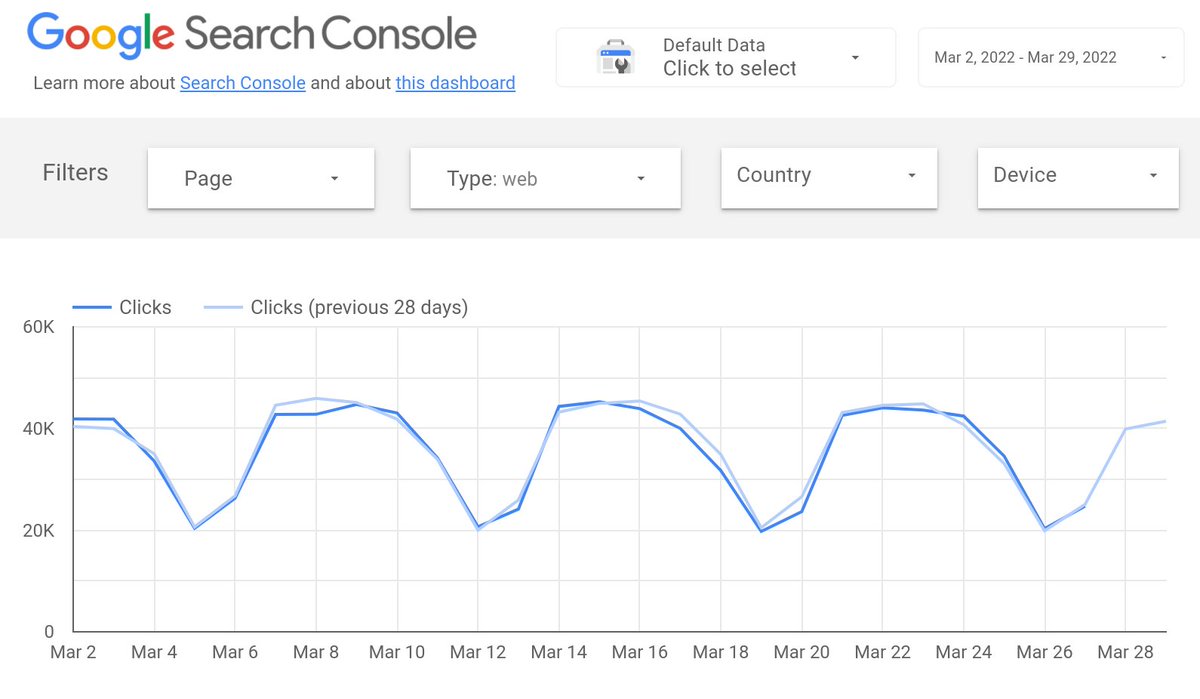
Task: Click the date range dropdown arrow
Action: tap(1164, 58)
